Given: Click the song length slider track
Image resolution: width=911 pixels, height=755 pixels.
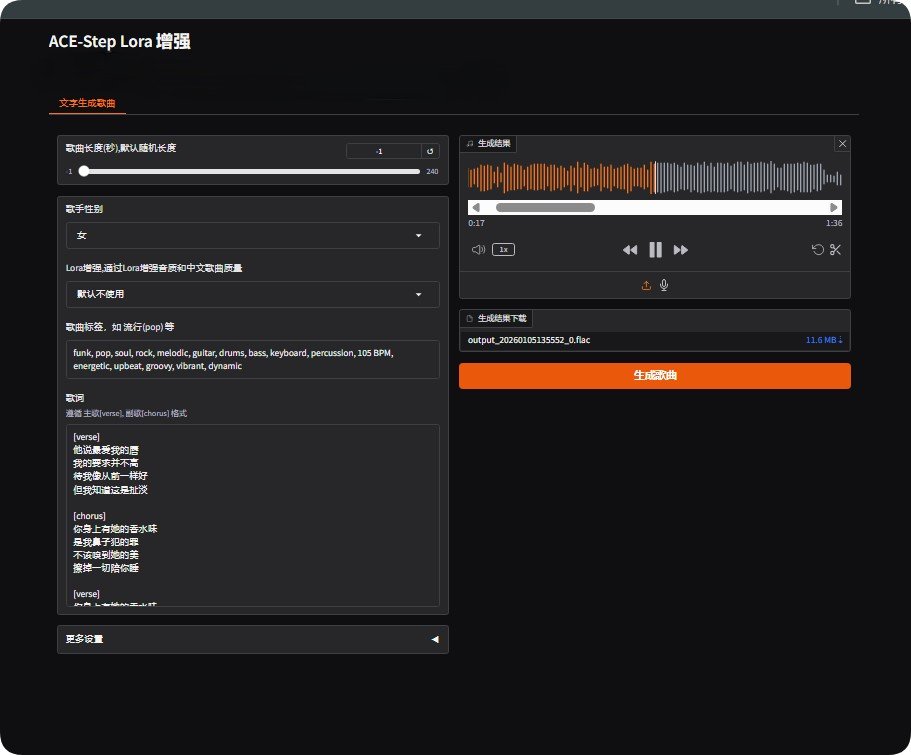Looking at the screenshot, I should [x=250, y=171].
